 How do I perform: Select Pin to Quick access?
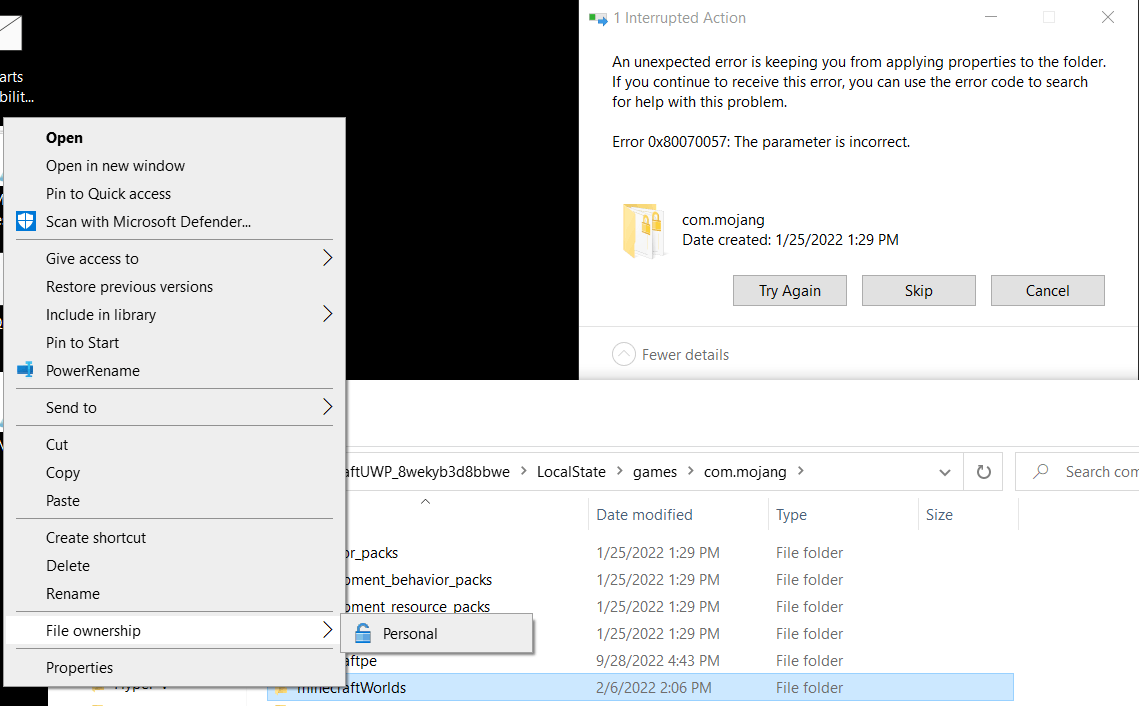click(106, 193)
